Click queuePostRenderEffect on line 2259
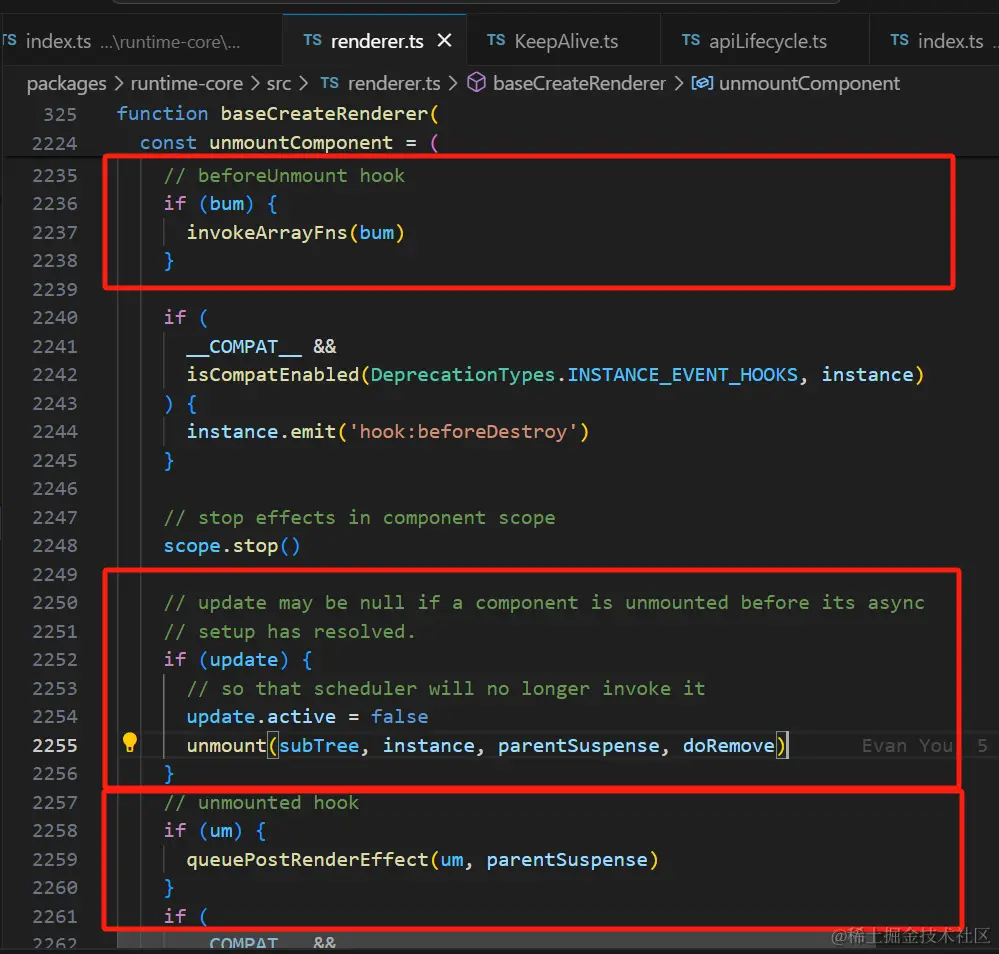Image resolution: width=999 pixels, height=954 pixels. [x=307, y=860]
